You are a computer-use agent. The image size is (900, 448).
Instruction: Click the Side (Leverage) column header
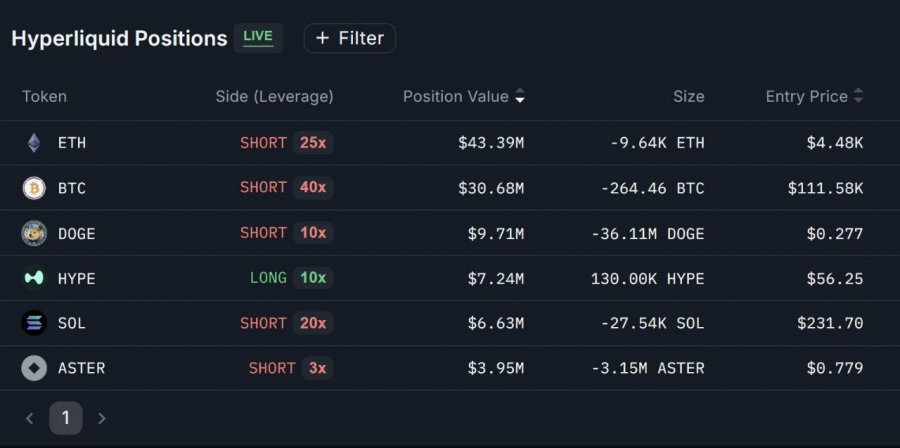tap(274, 97)
